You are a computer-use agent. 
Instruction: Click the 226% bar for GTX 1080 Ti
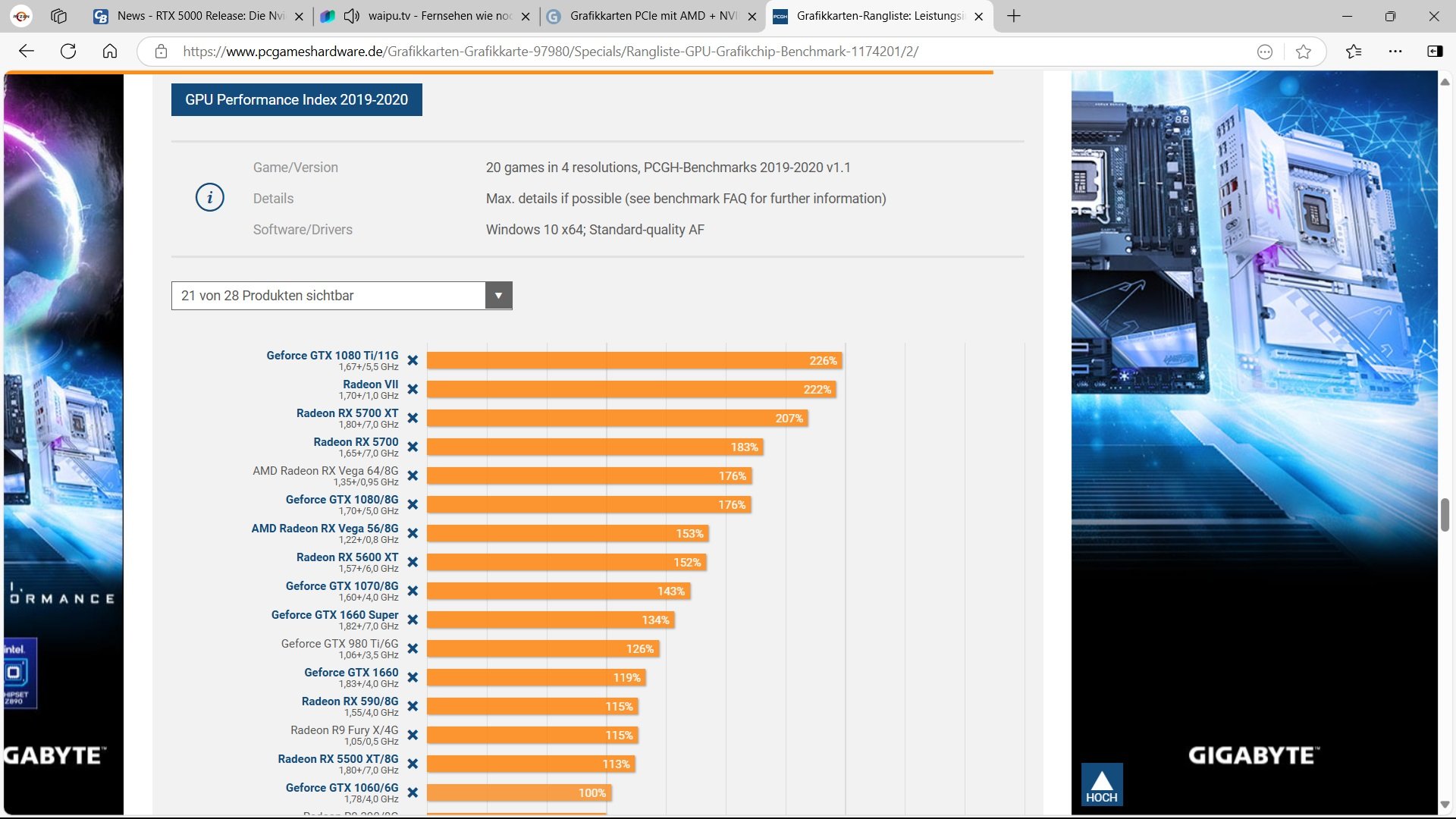click(x=635, y=361)
